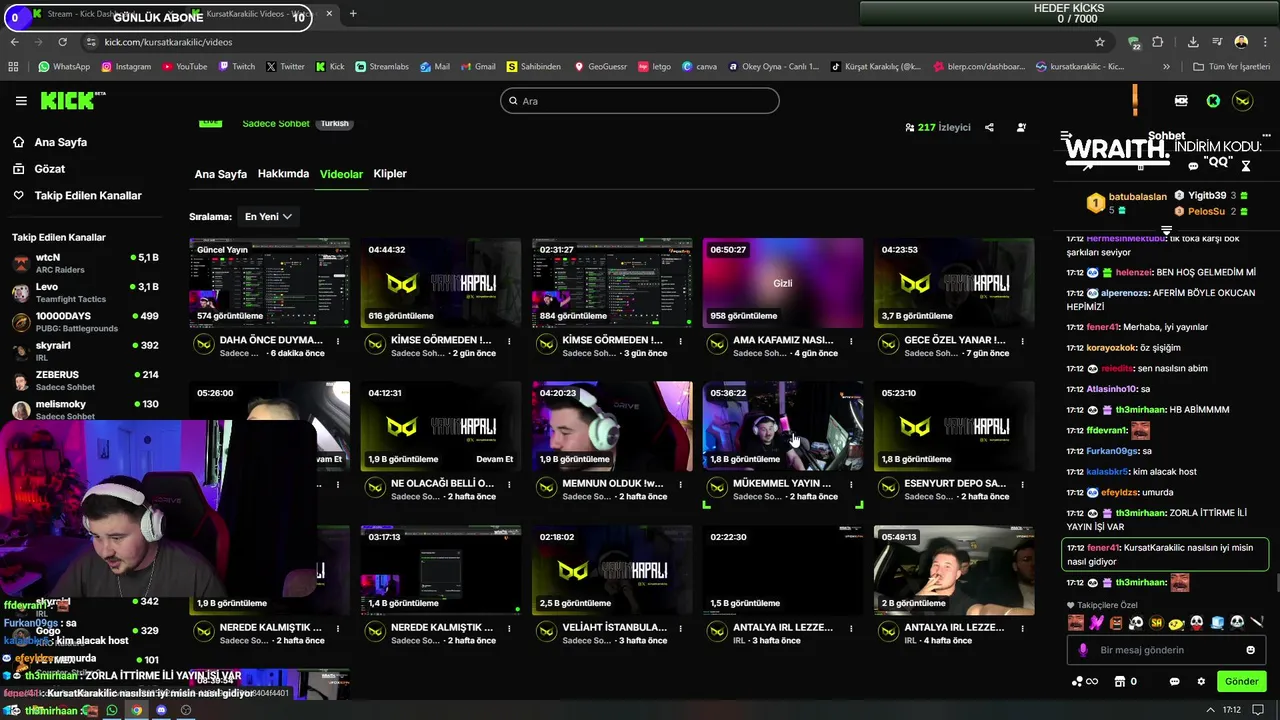Open a new browser tab with plus
Image resolution: width=1280 pixels, height=720 pixels.
[x=353, y=14]
